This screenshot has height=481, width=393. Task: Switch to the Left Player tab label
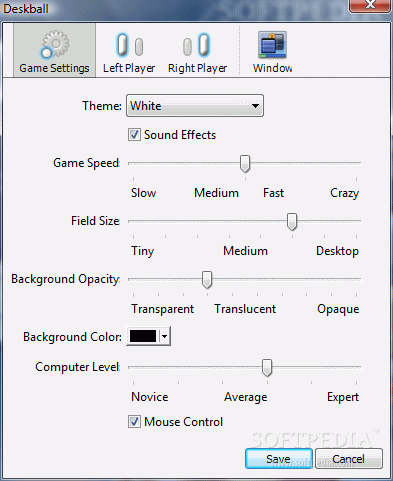pyautogui.click(x=129, y=68)
